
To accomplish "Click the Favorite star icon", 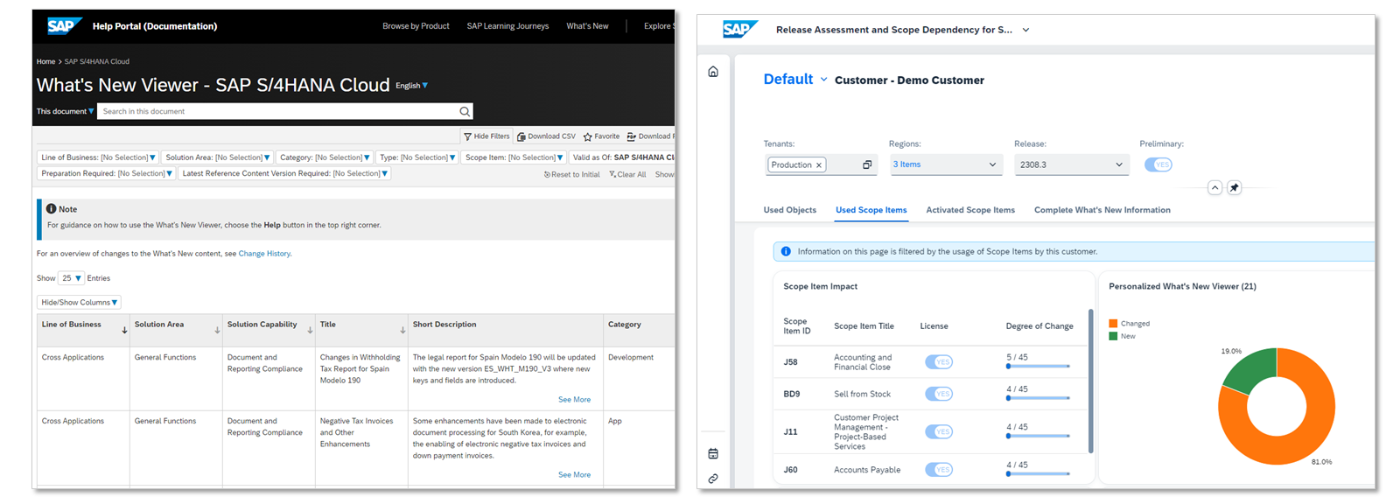I will coord(588,137).
